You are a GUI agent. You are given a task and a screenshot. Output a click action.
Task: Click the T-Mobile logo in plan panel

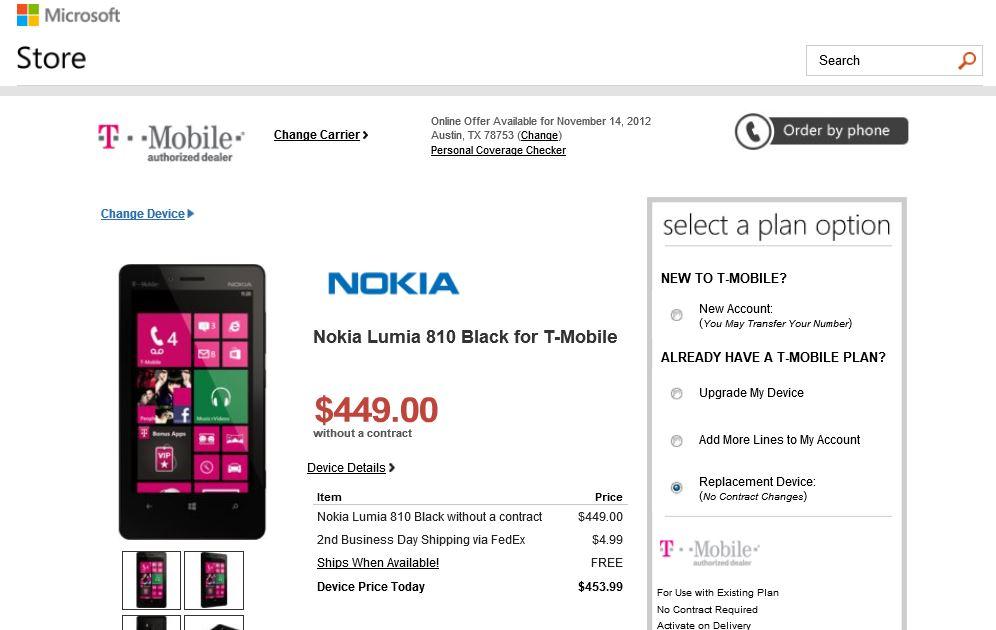click(x=709, y=552)
